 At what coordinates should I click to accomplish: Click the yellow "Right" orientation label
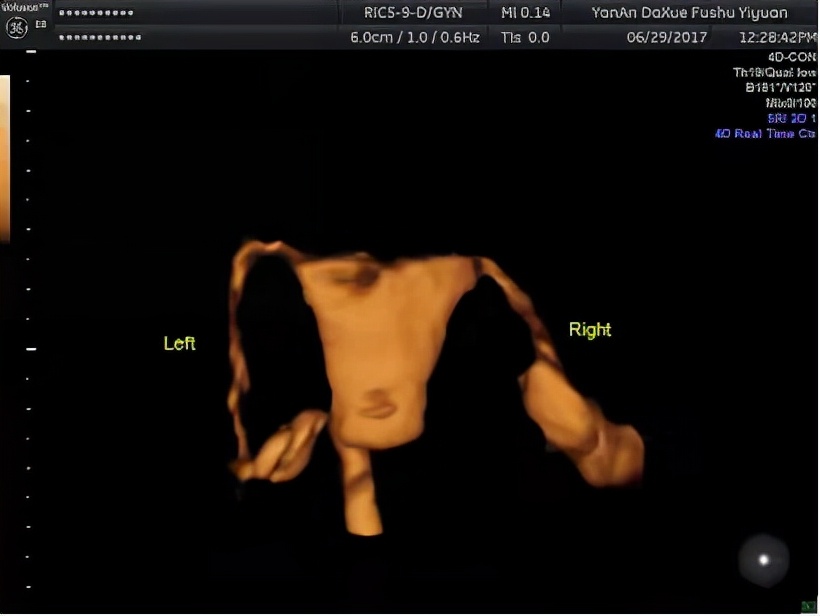[x=589, y=330]
